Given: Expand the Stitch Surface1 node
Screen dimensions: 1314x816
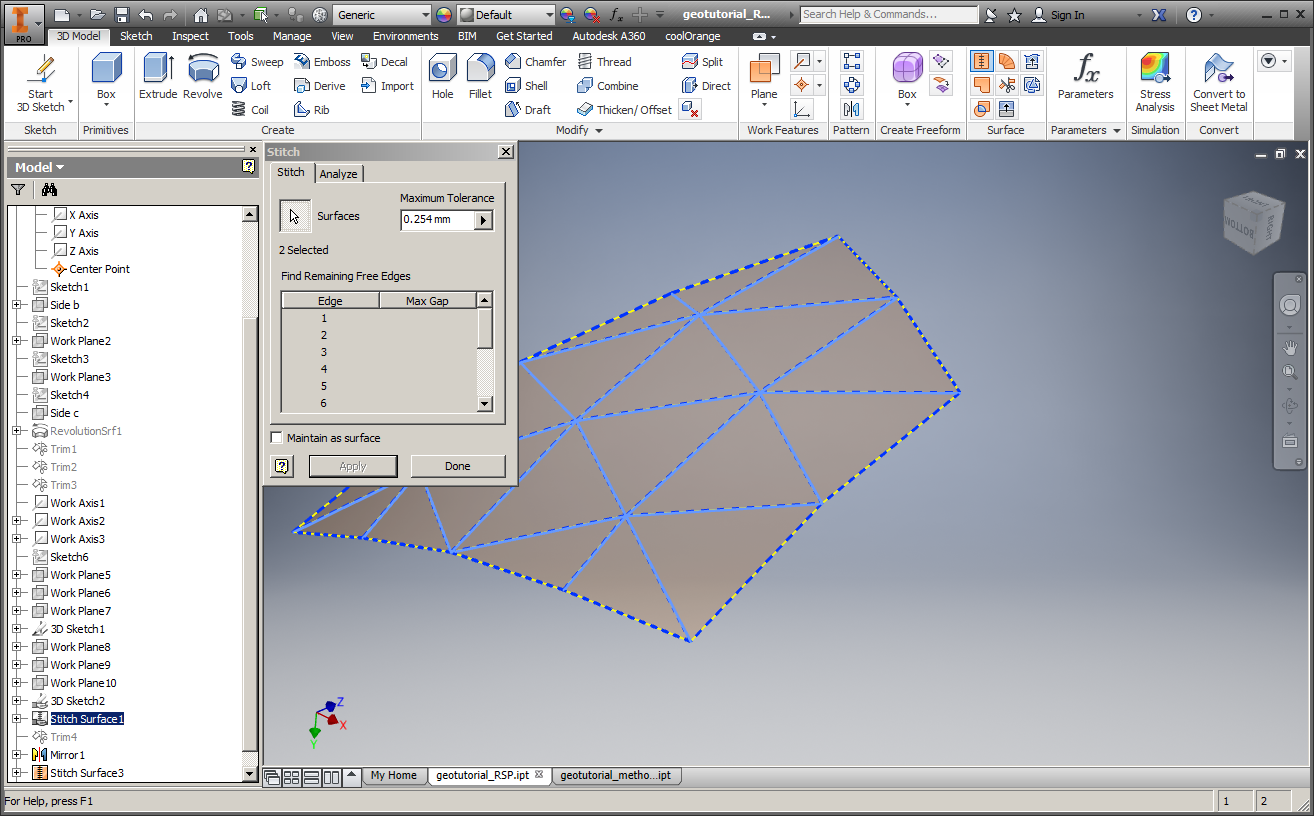Looking at the screenshot, I should pyautogui.click(x=16, y=719).
